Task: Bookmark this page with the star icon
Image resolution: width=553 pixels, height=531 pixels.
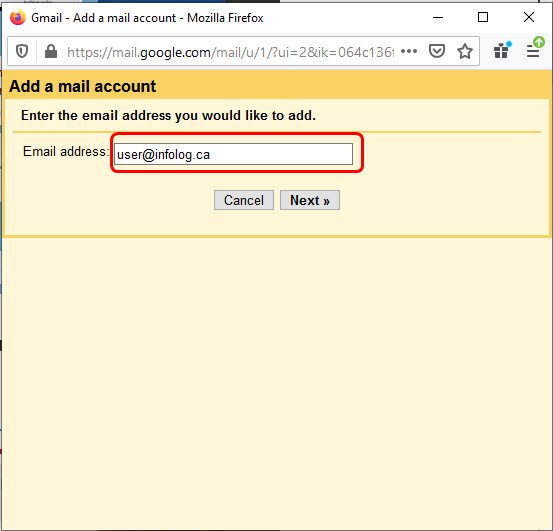Action: coord(465,51)
